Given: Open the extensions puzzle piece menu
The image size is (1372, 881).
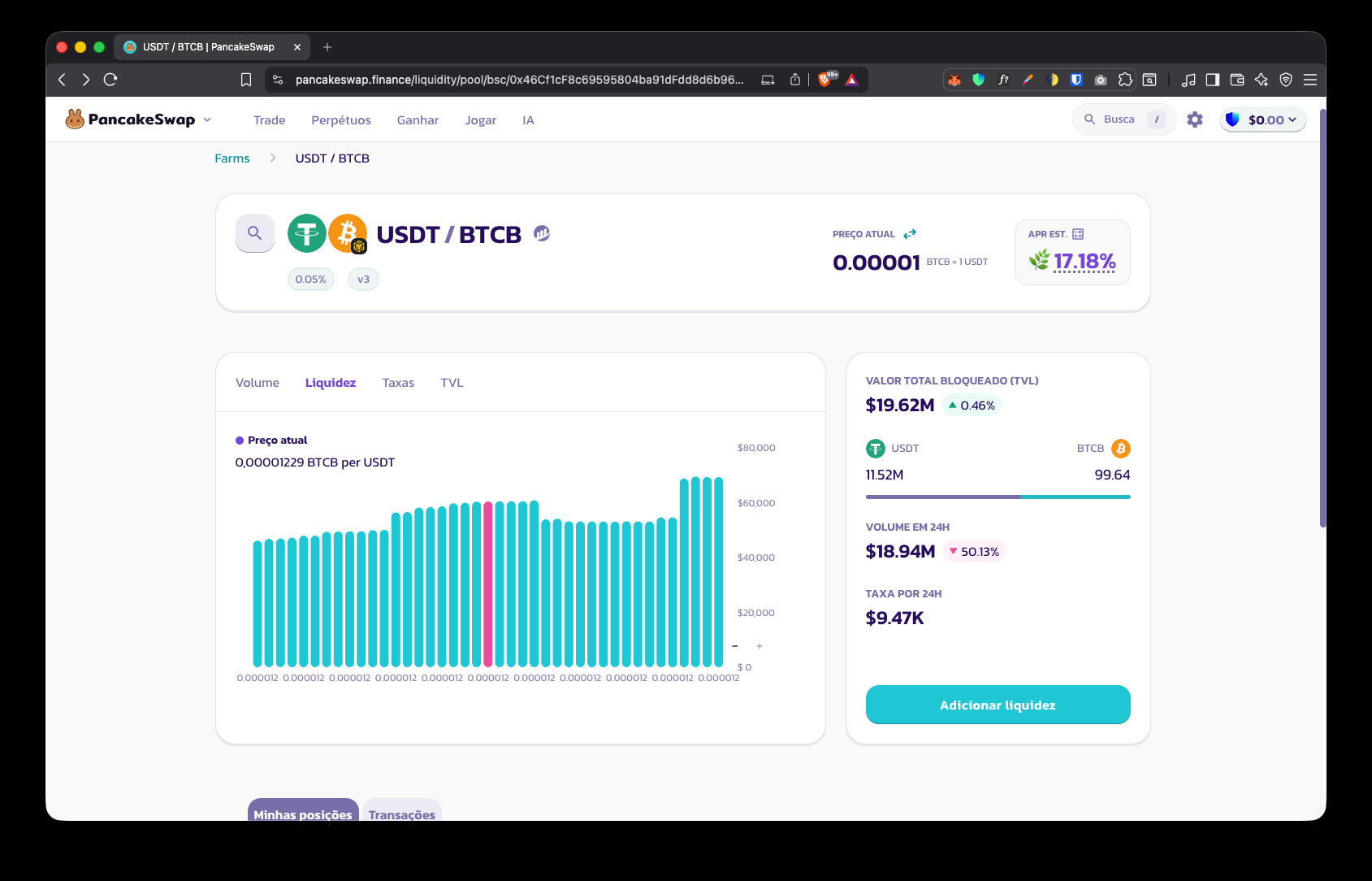Looking at the screenshot, I should (1125, 80).
